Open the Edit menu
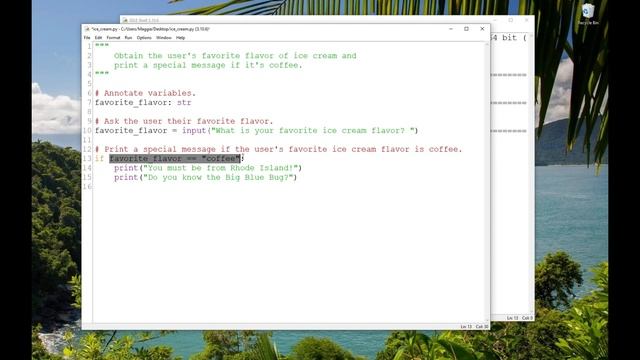Image resolution: width=640 pixels, height=360 pixels. [98, 38]
